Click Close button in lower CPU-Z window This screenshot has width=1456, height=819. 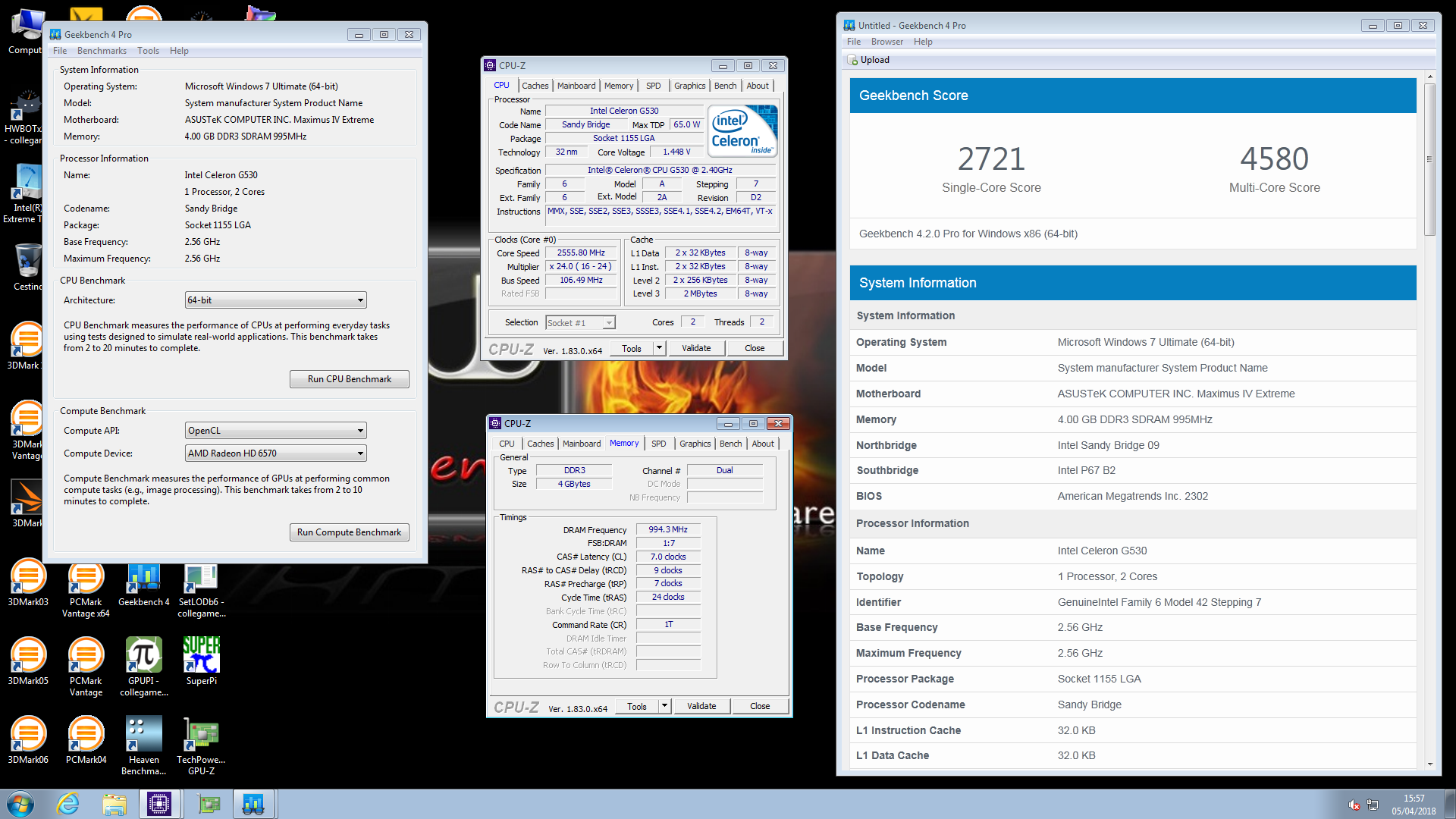tap(760, 706)
